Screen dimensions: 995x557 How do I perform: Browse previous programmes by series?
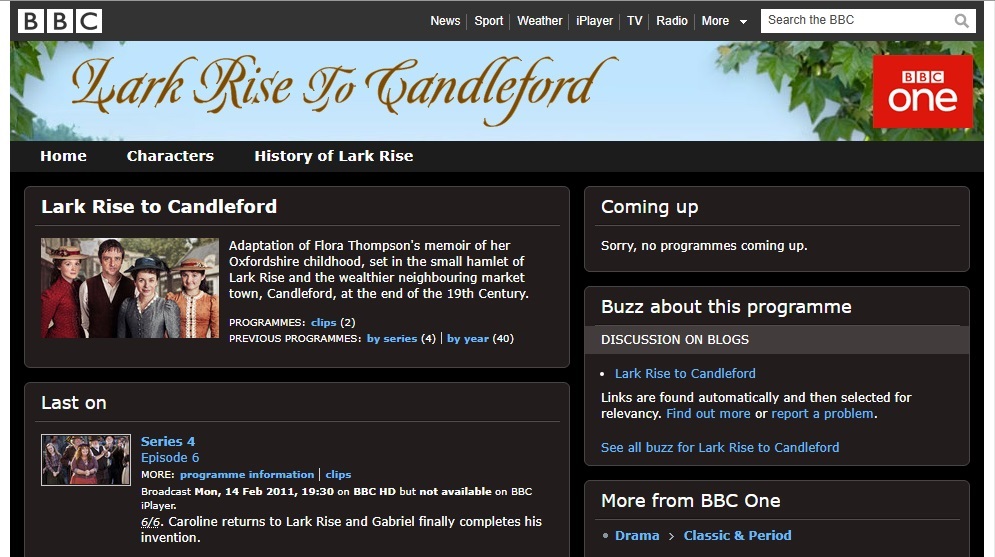(391, 339)
